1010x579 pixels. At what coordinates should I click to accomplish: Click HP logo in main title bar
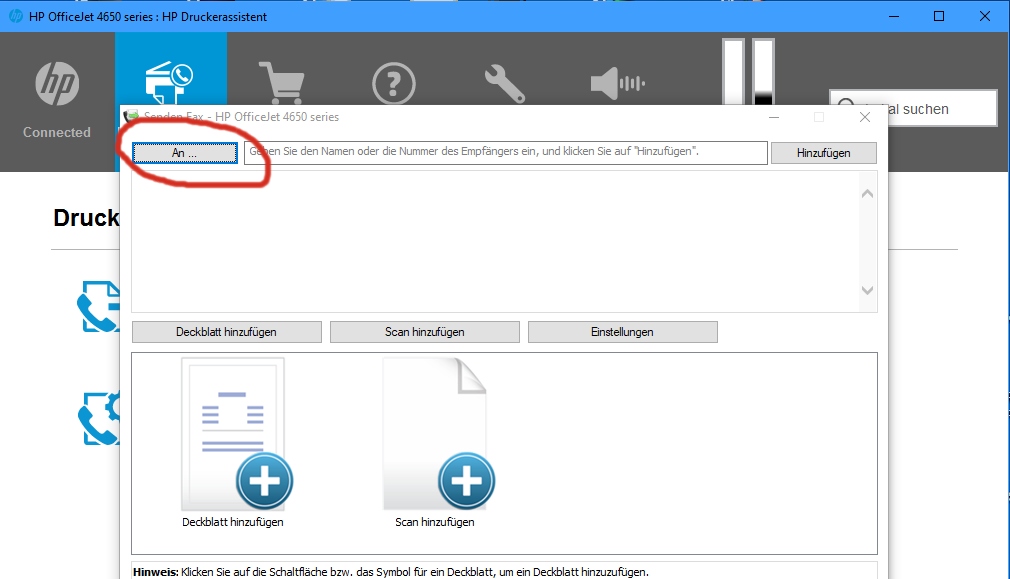(x=15, y=16)
